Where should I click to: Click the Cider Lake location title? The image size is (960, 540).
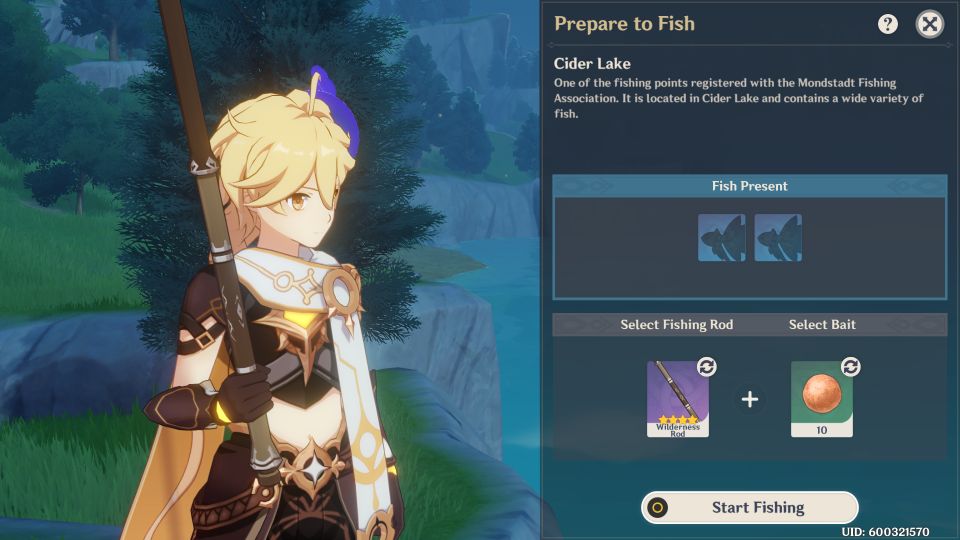coord(592,64)
